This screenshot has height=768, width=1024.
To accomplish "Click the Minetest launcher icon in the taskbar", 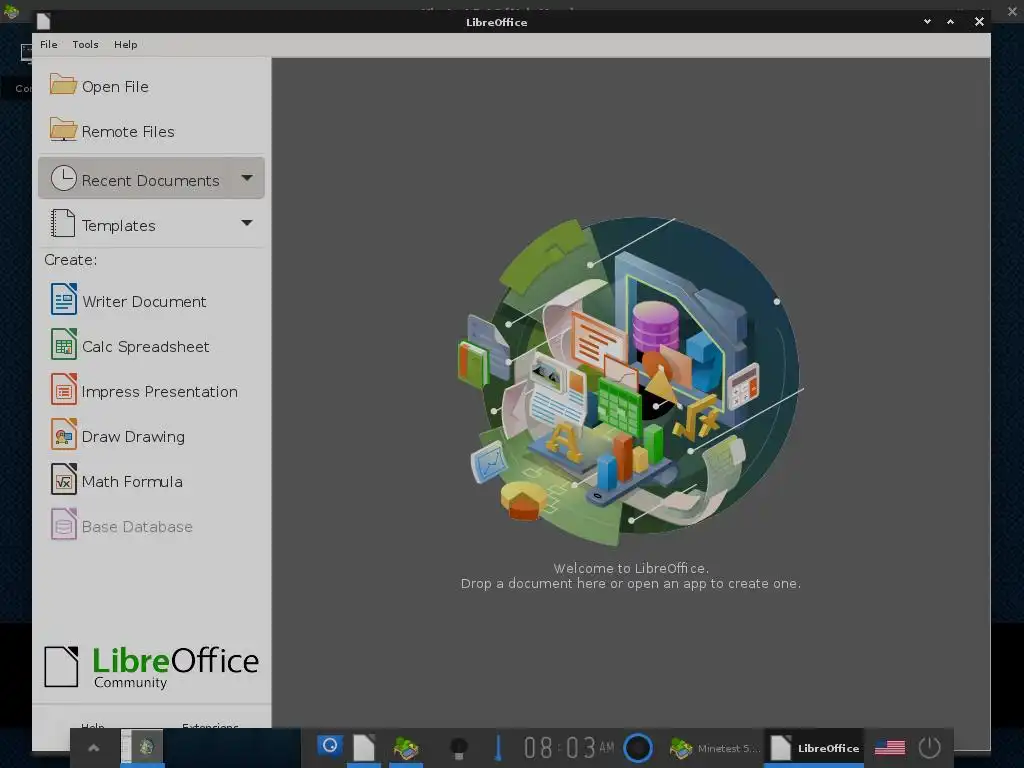I will pyautogui.click(x=406, y=748).
